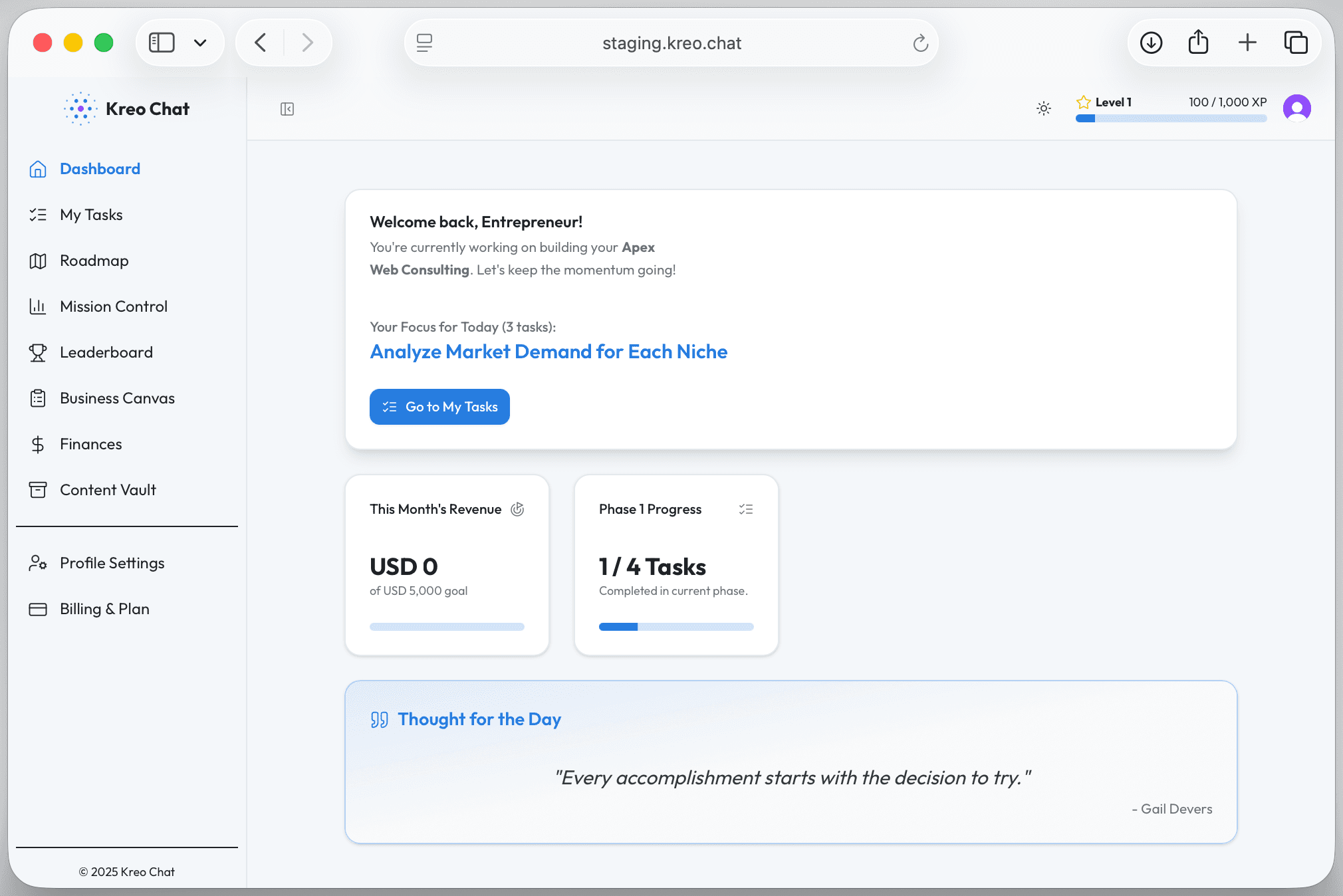Toggle the Safari sidebar button
The width and height of the screenshot is (1343, 896).
point(162,43)
